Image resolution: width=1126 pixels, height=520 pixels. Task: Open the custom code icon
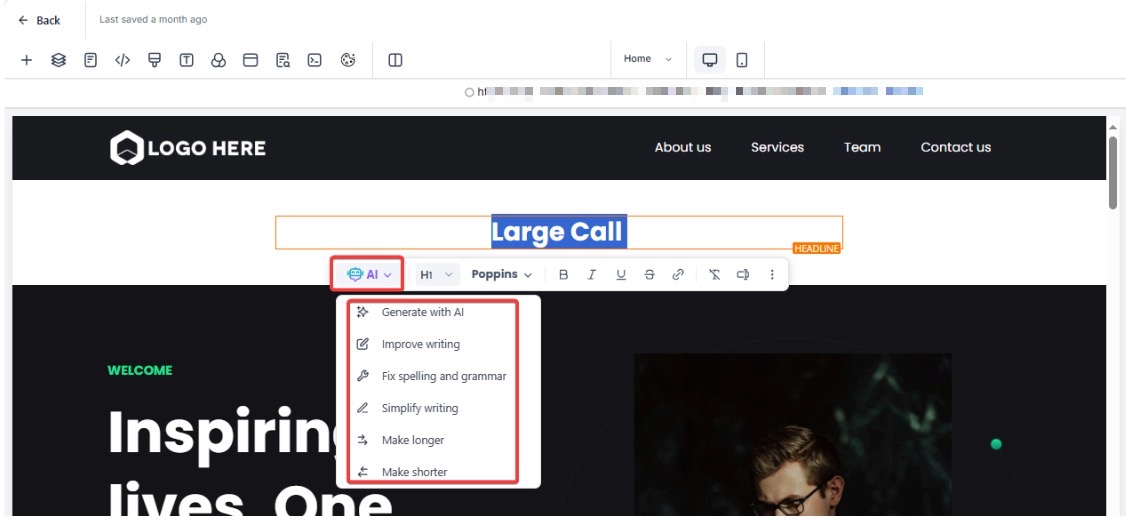(x=122, y=60)
